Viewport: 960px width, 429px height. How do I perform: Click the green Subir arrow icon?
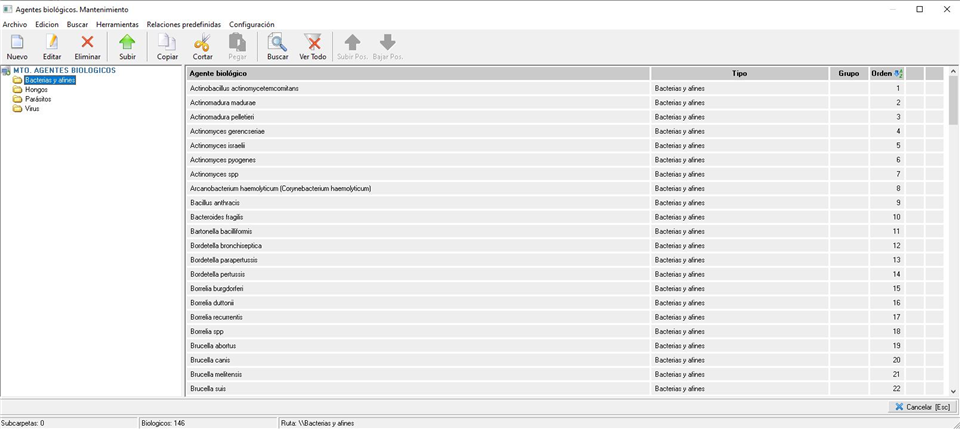127,42
